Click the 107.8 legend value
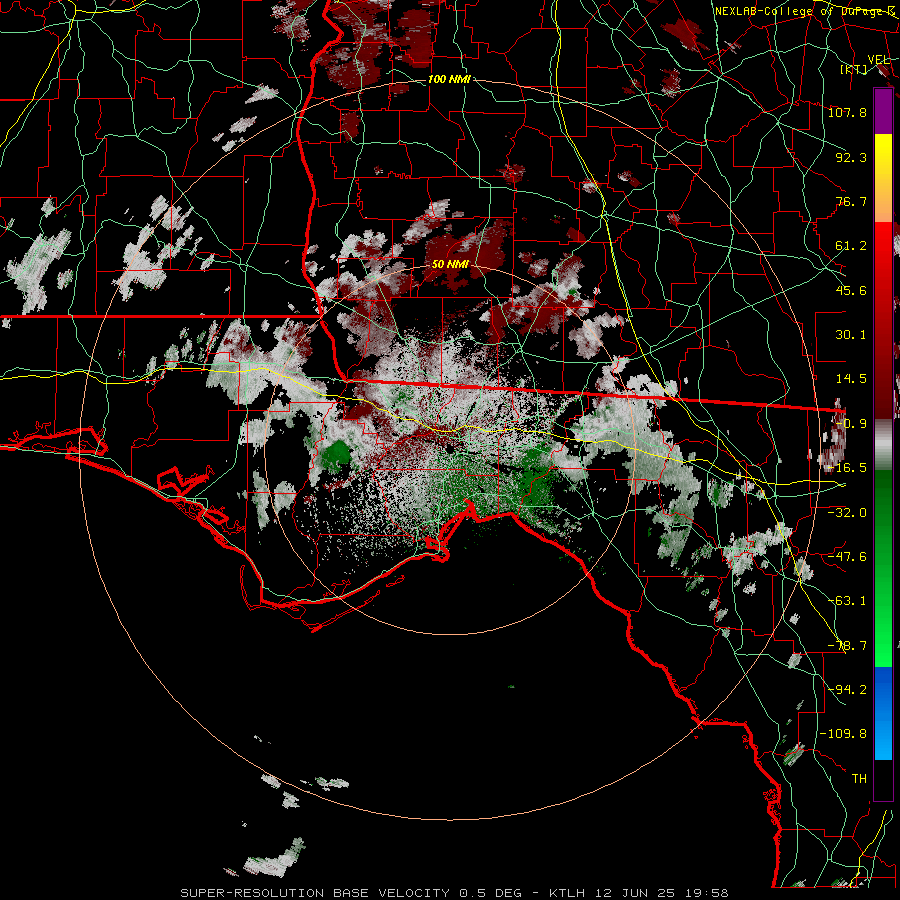Image resolution: width=900 pixels, height=900 pixels. point(847,112)
